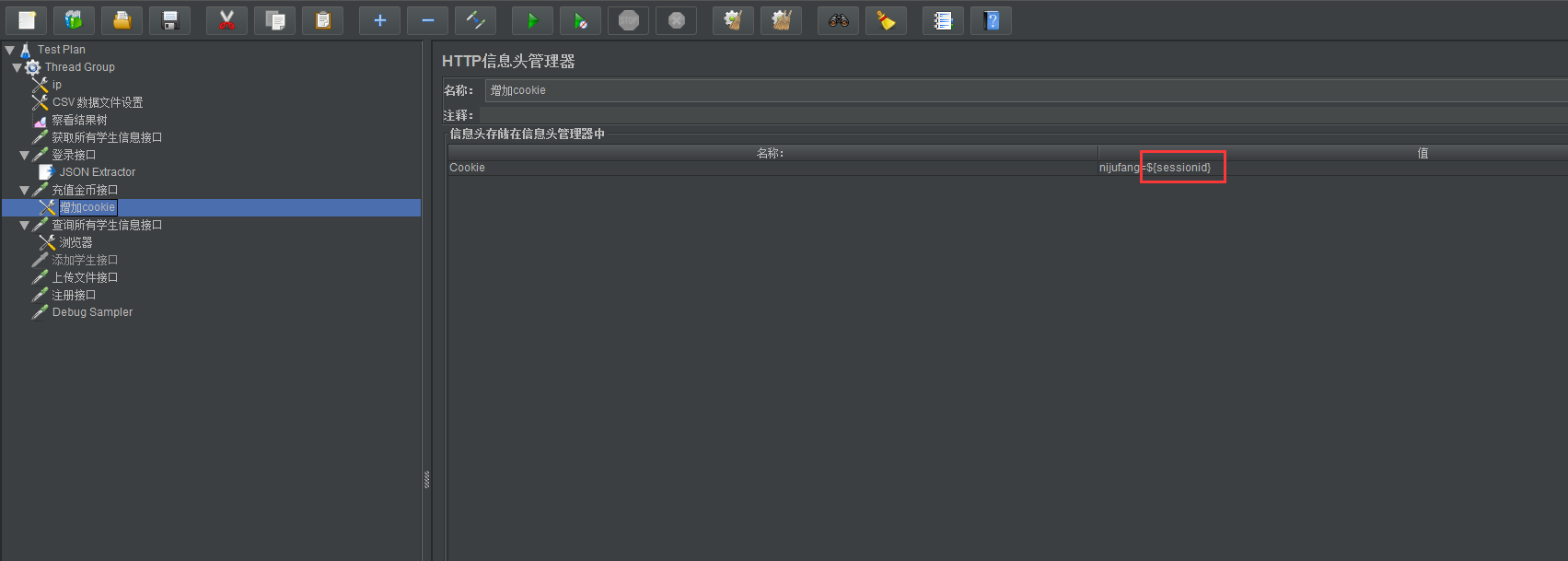This screenshot has height=561, width=1568.
Task: Click the New test plan toolbar icon
Action: (x=27, y=20)
